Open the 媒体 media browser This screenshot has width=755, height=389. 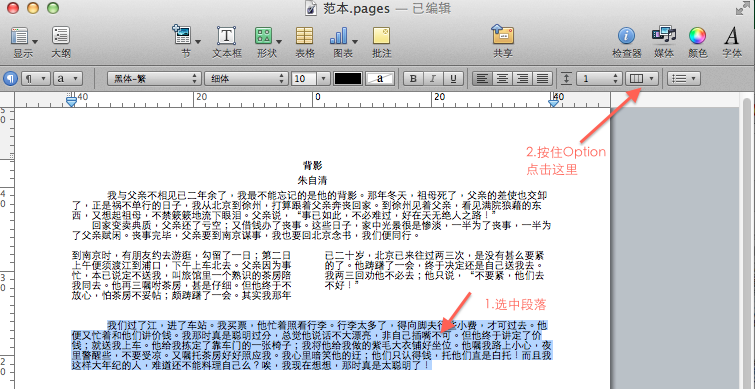[x=664, y=35]
